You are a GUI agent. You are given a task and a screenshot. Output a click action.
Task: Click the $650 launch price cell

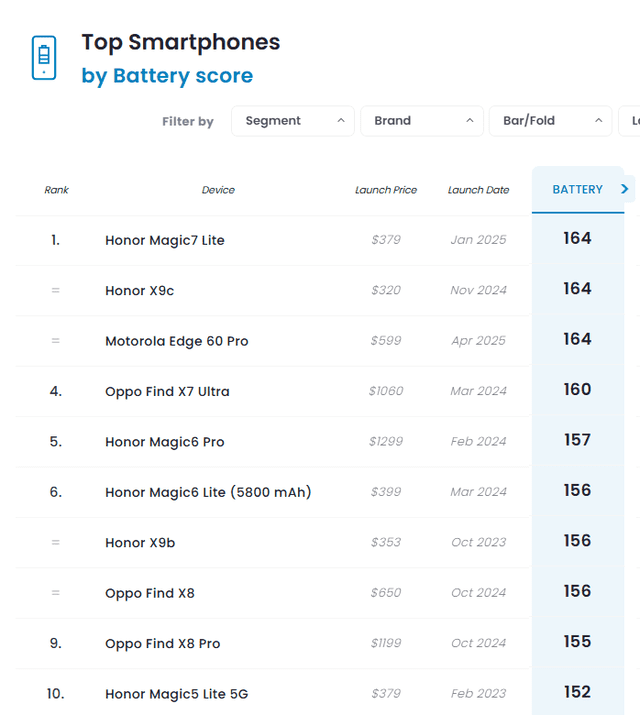(x=386, y=592)
